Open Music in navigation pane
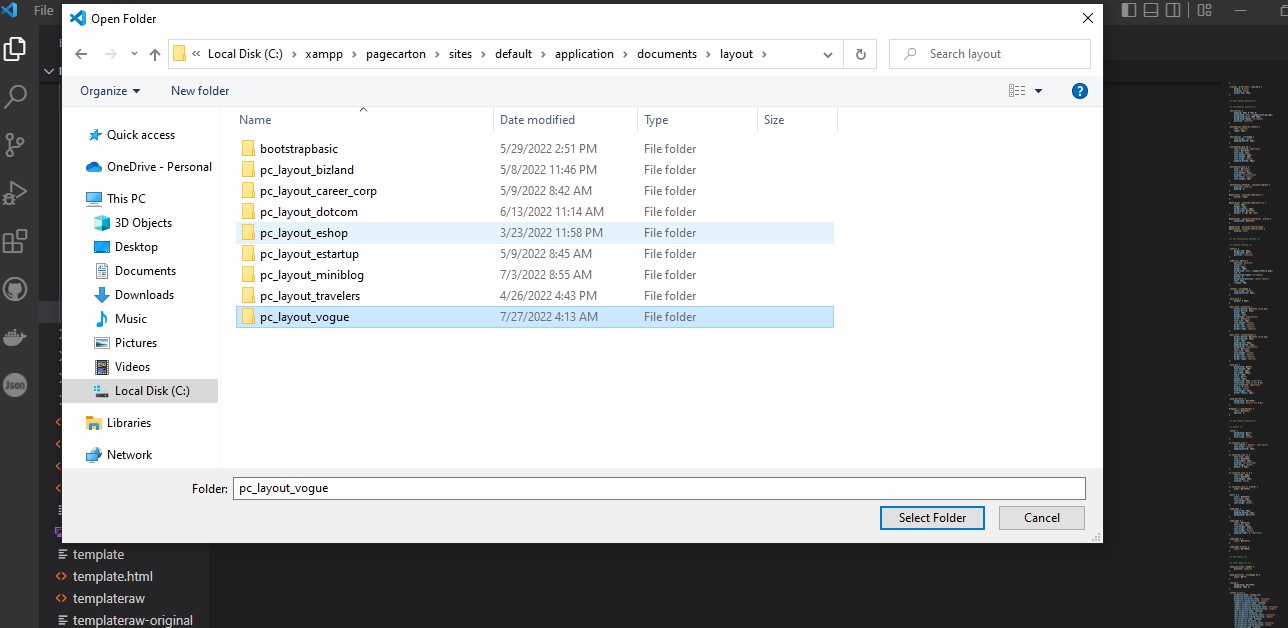This screenshot has width=1288, height=628. pyautogui.click(x=131, y=319)
